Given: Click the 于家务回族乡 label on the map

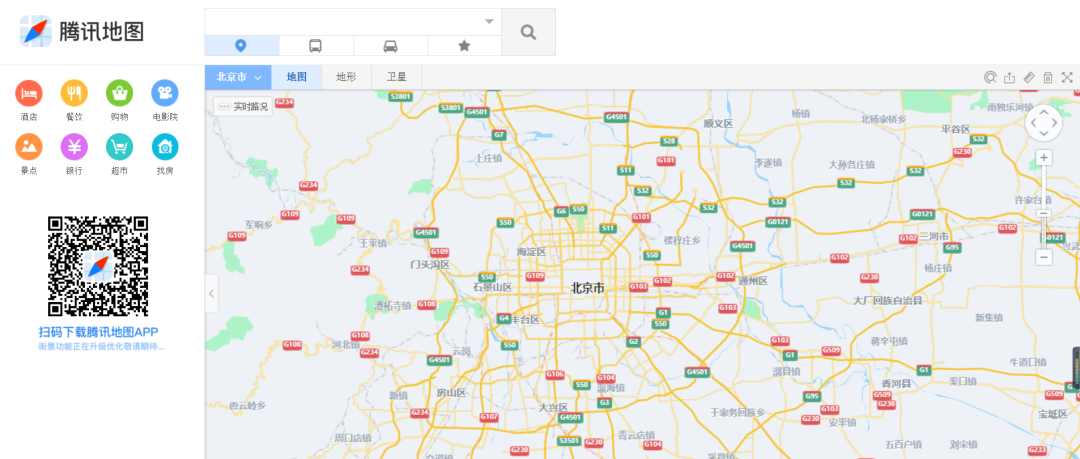Looking at the screenshot, I should [x=738, y=412].
